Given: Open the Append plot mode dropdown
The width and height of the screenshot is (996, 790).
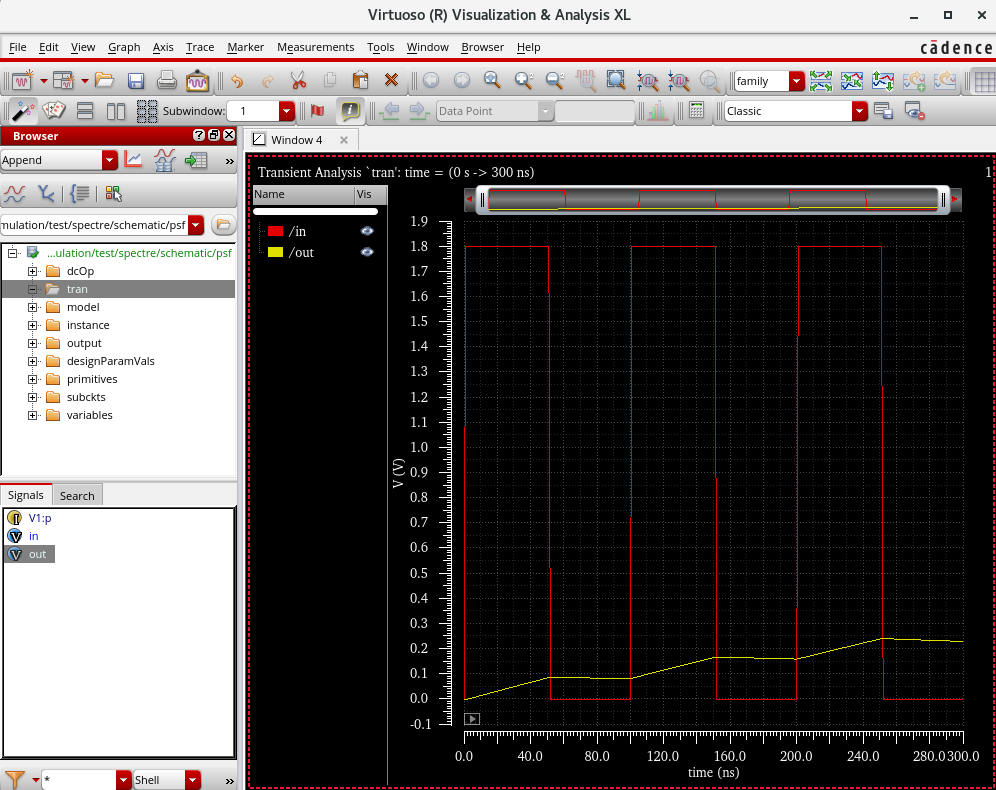Looking at the screenshot, I should point(109,160).
